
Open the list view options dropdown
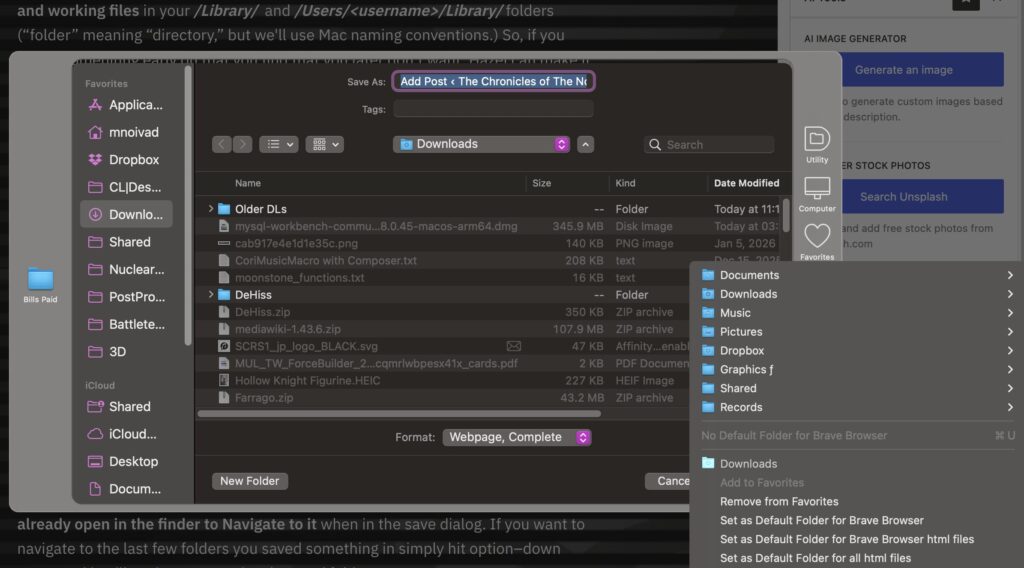(x=278, y=144)
